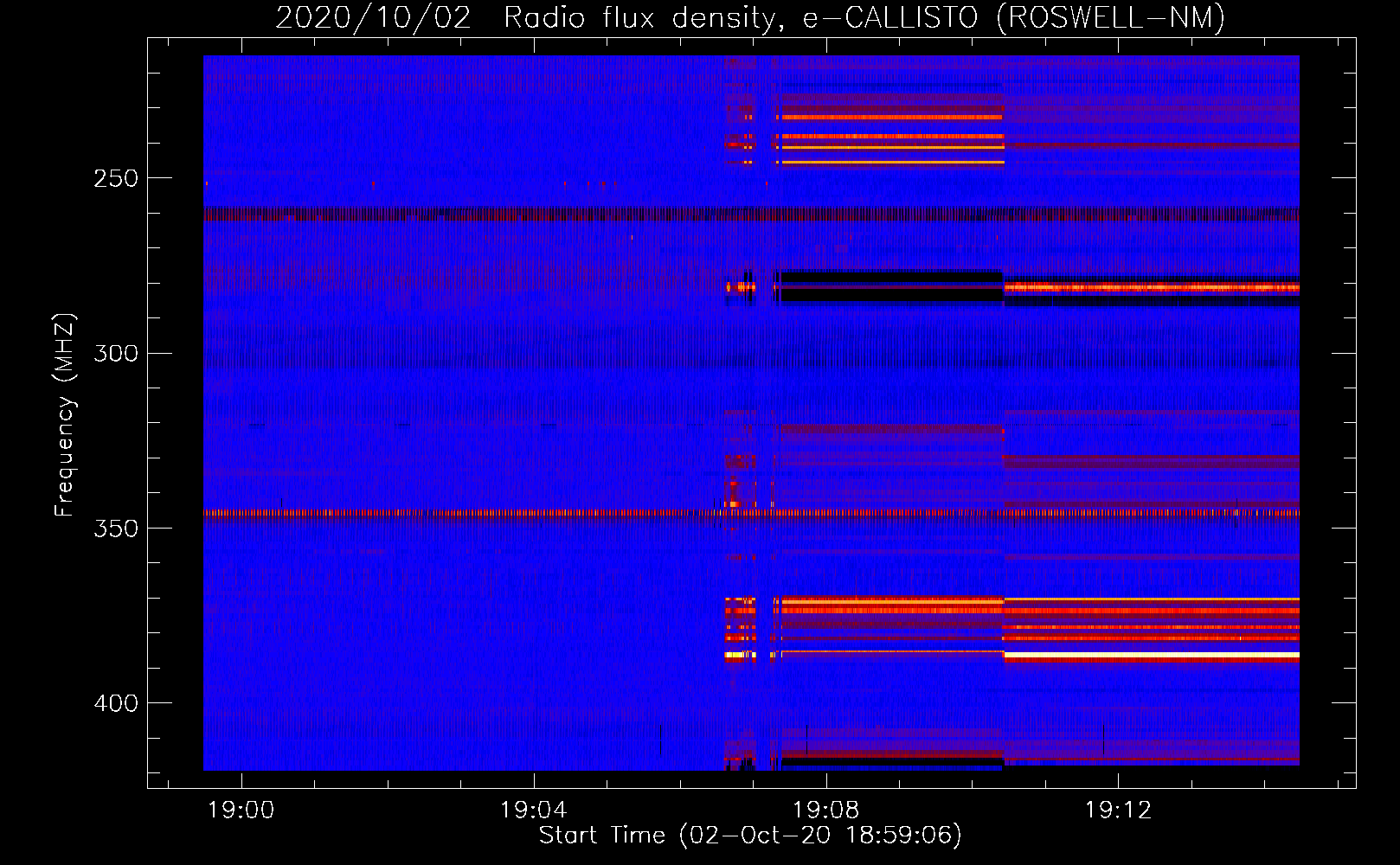Click the 19:00 time axis label
The width and height of the screenshot is (1400, 865).
pos(241,810)
